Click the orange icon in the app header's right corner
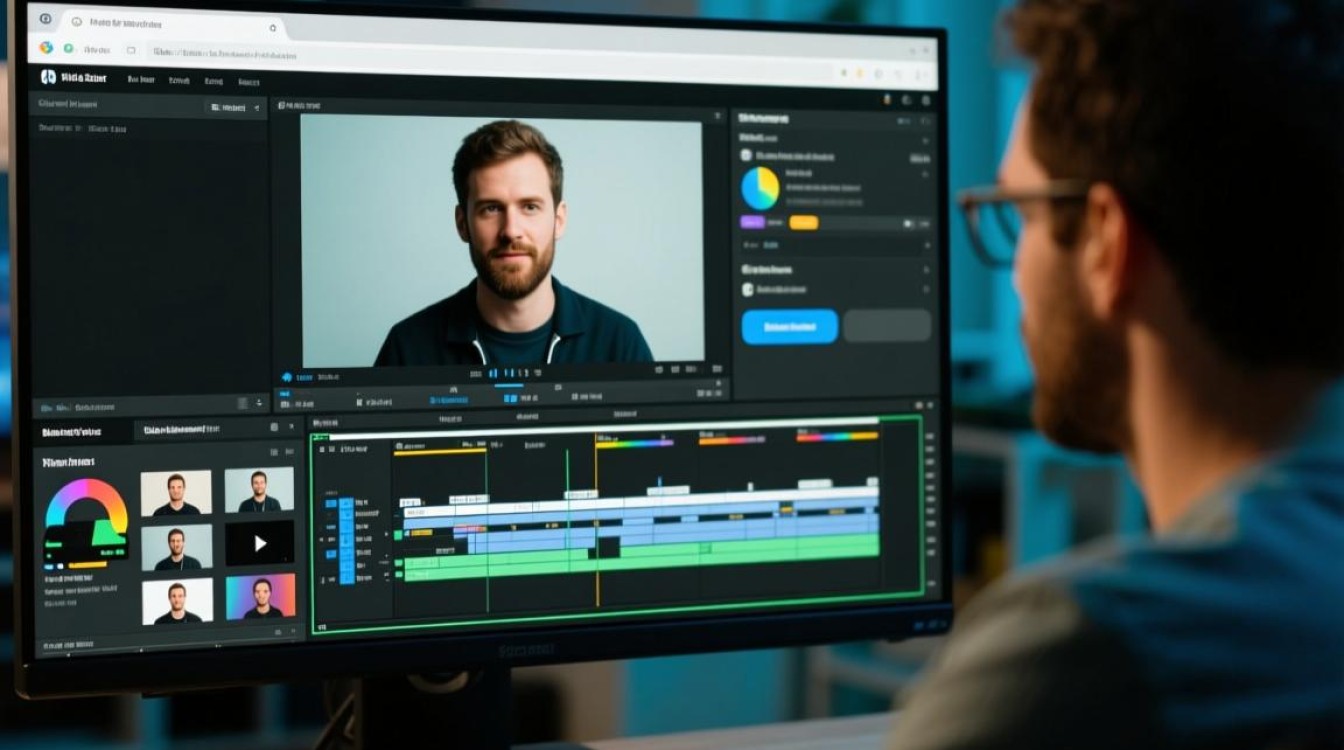 (x=886, y=99)
